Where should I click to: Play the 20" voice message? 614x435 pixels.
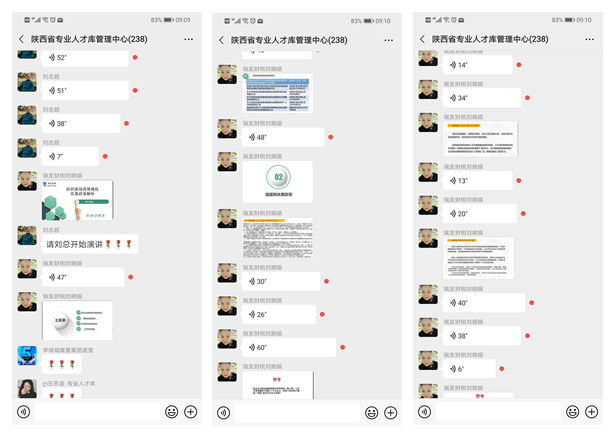[x=480, y=214]
